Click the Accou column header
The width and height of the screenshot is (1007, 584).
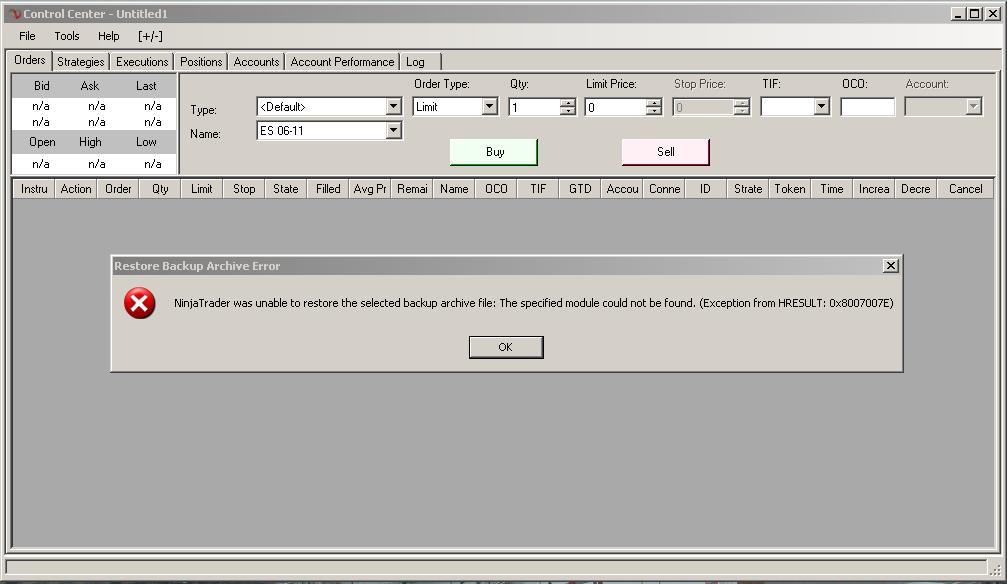[622, 189]
